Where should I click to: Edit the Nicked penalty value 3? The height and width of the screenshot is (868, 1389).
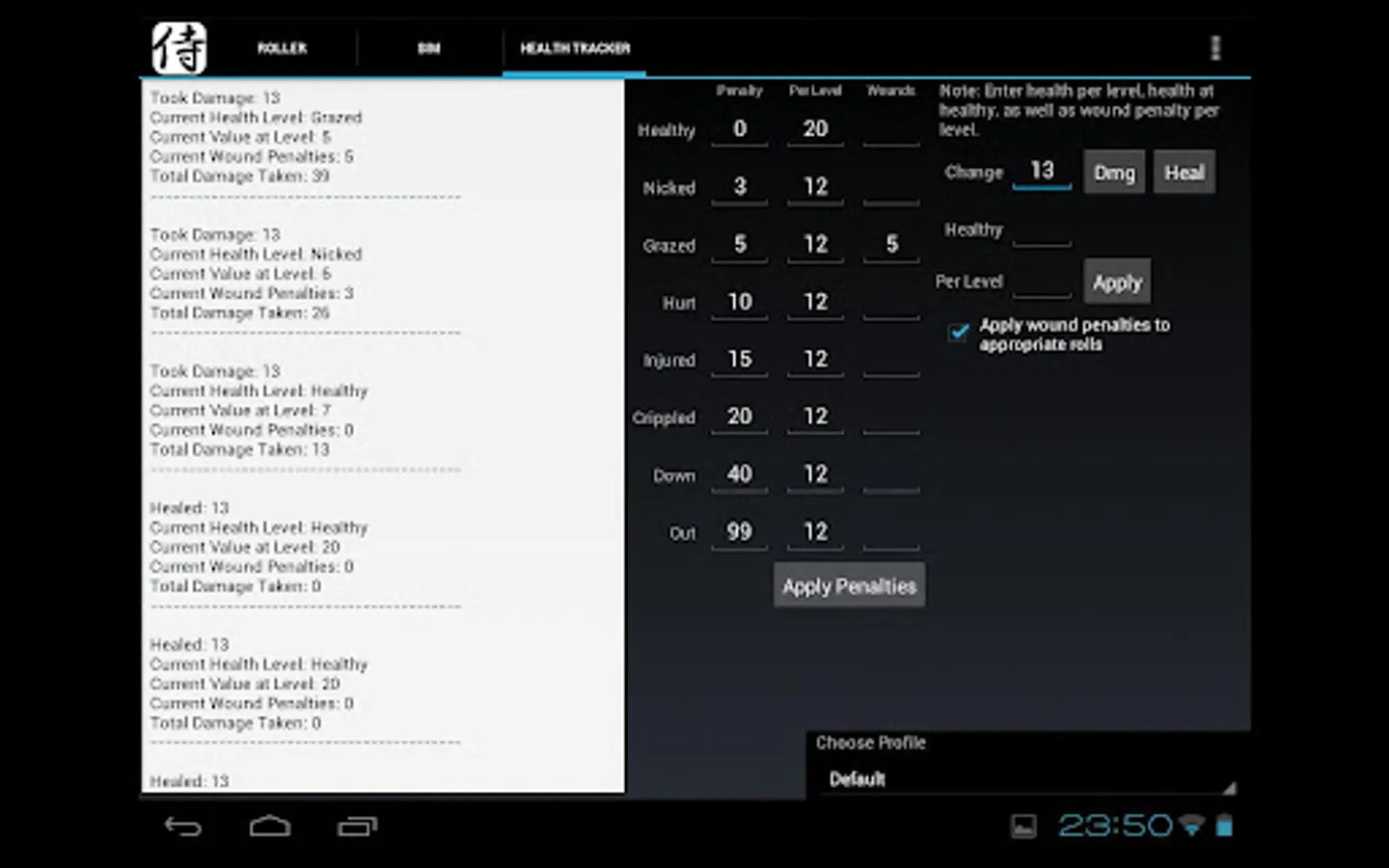[740, 187]
